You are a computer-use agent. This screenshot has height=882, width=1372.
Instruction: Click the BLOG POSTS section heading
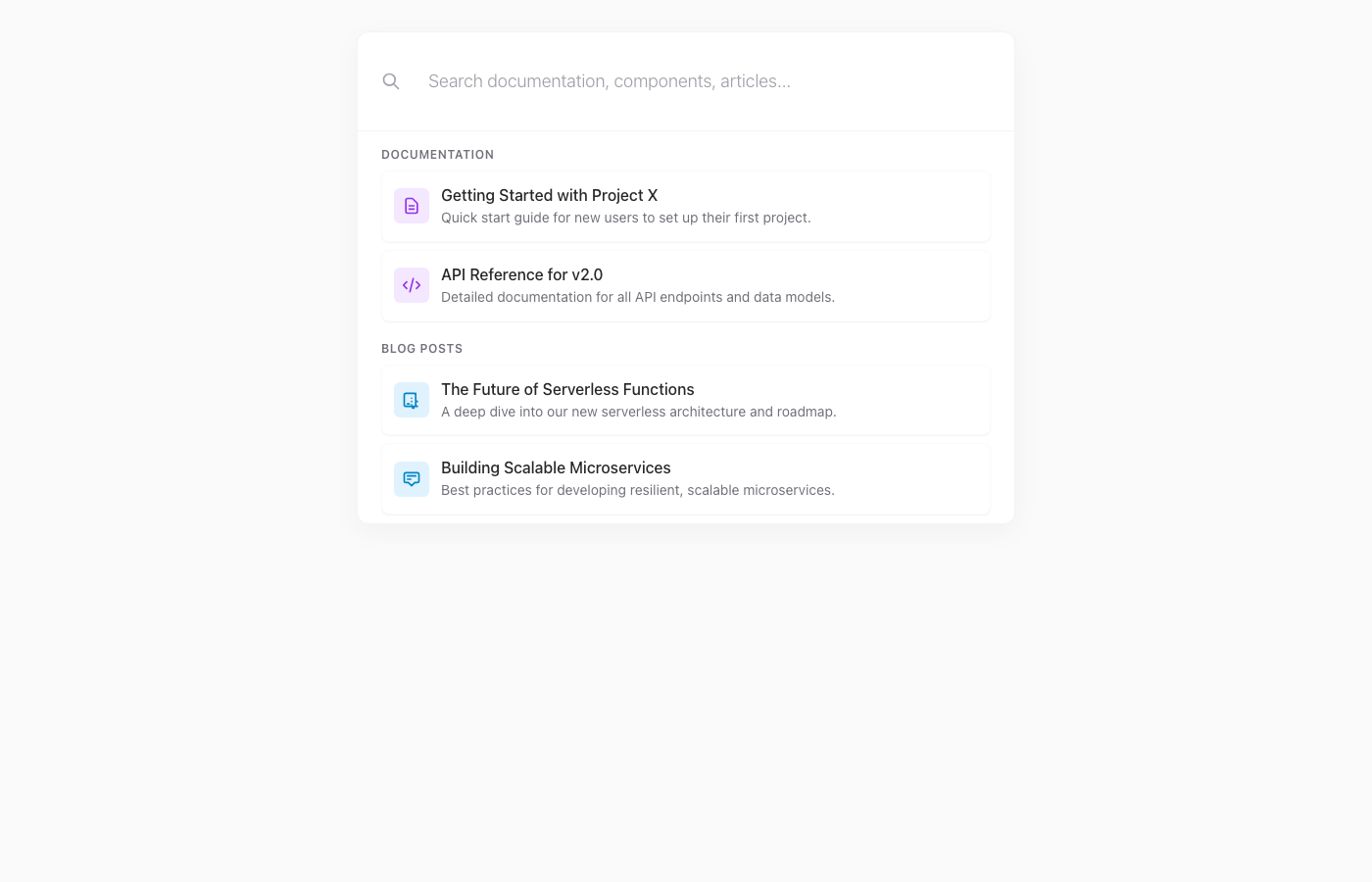point(421,349)
